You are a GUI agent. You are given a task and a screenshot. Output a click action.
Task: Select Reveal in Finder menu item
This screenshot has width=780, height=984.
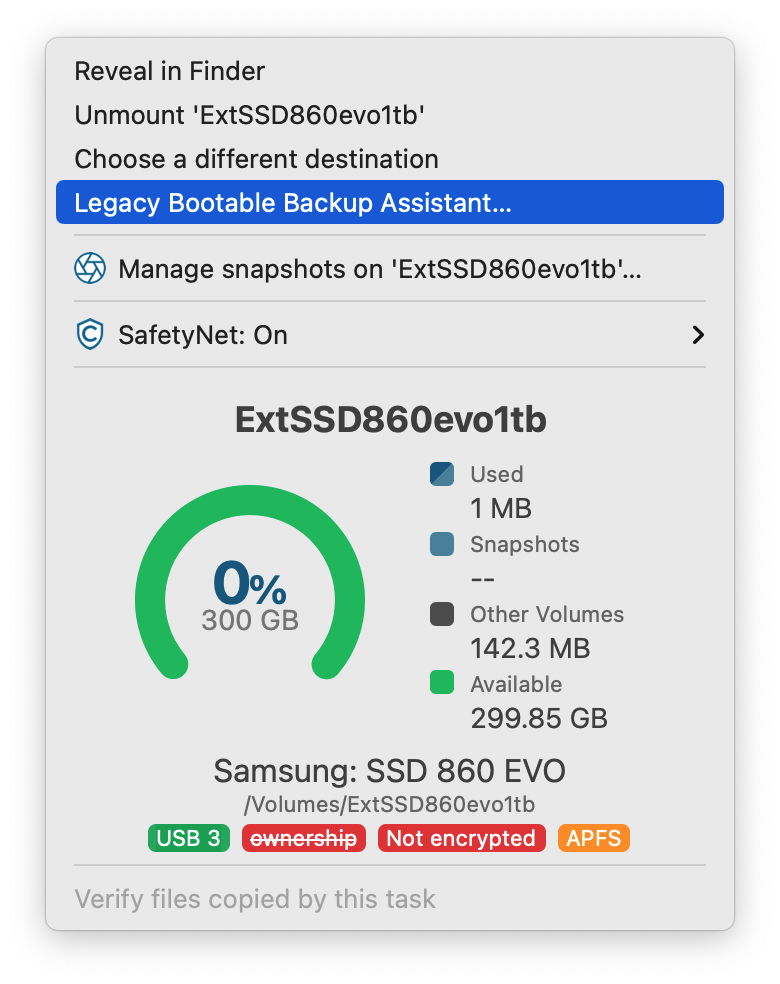pyautogui.click(x=390, y=71)
